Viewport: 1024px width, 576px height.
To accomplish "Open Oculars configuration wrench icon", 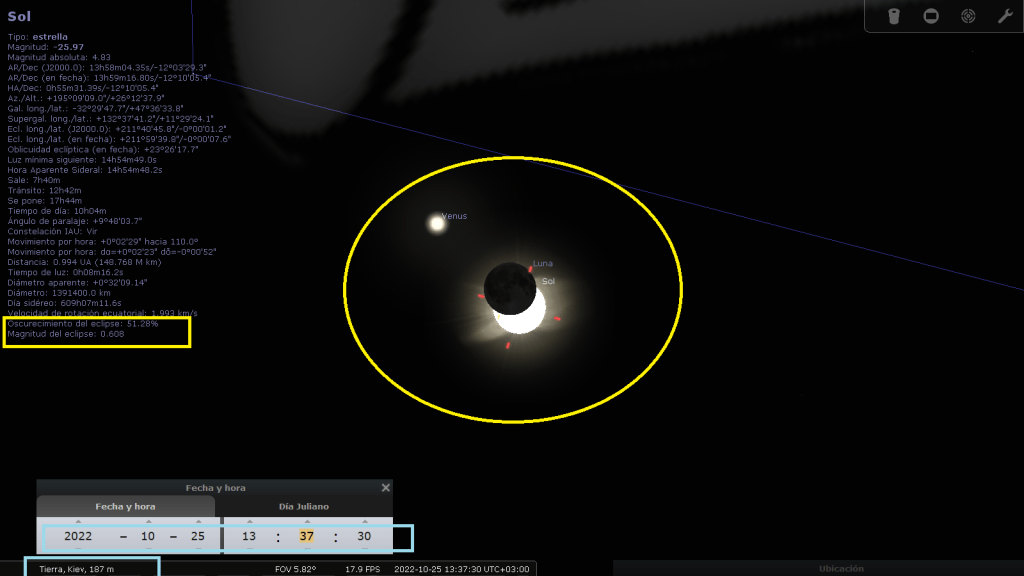I will pos(1004,16).
